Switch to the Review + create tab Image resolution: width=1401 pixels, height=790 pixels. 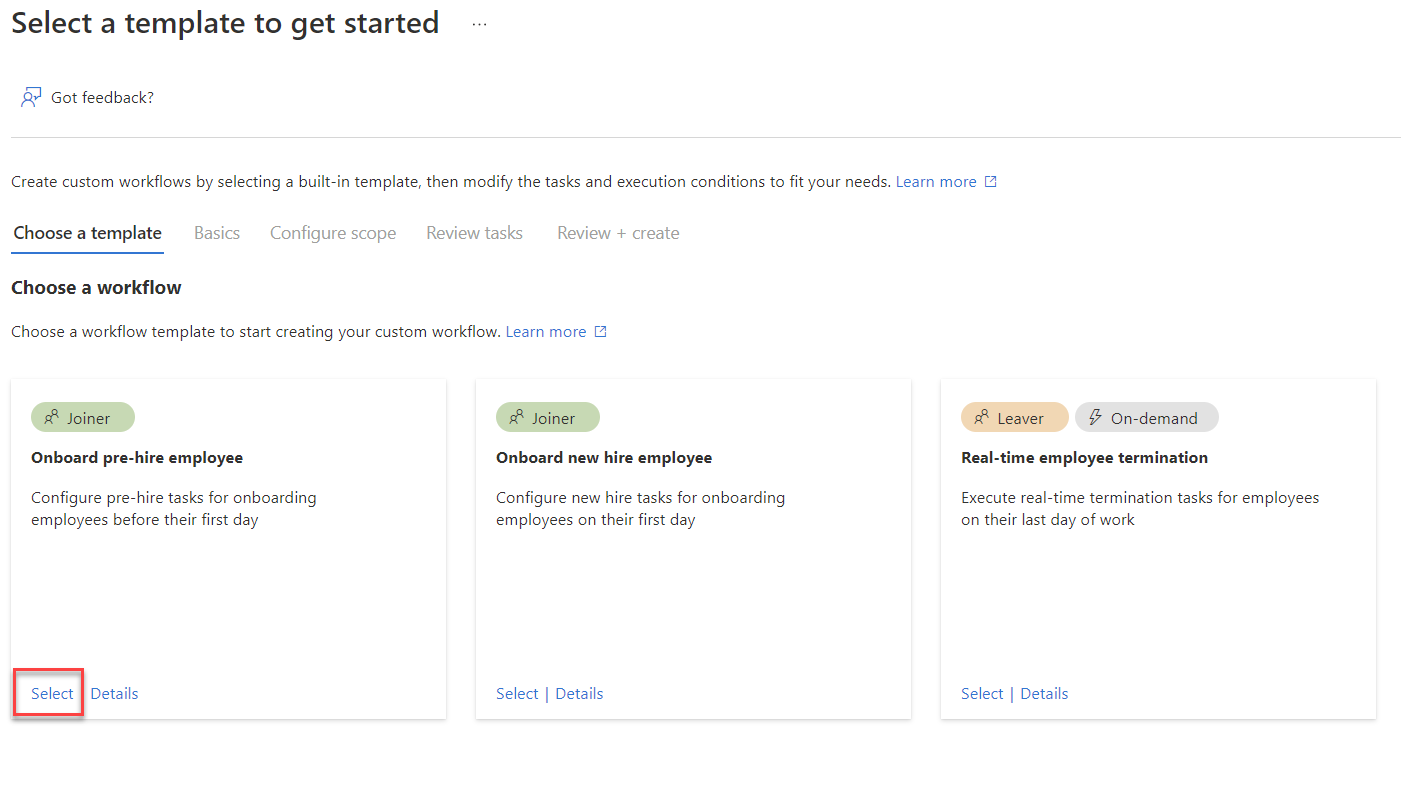pos(617,232)
